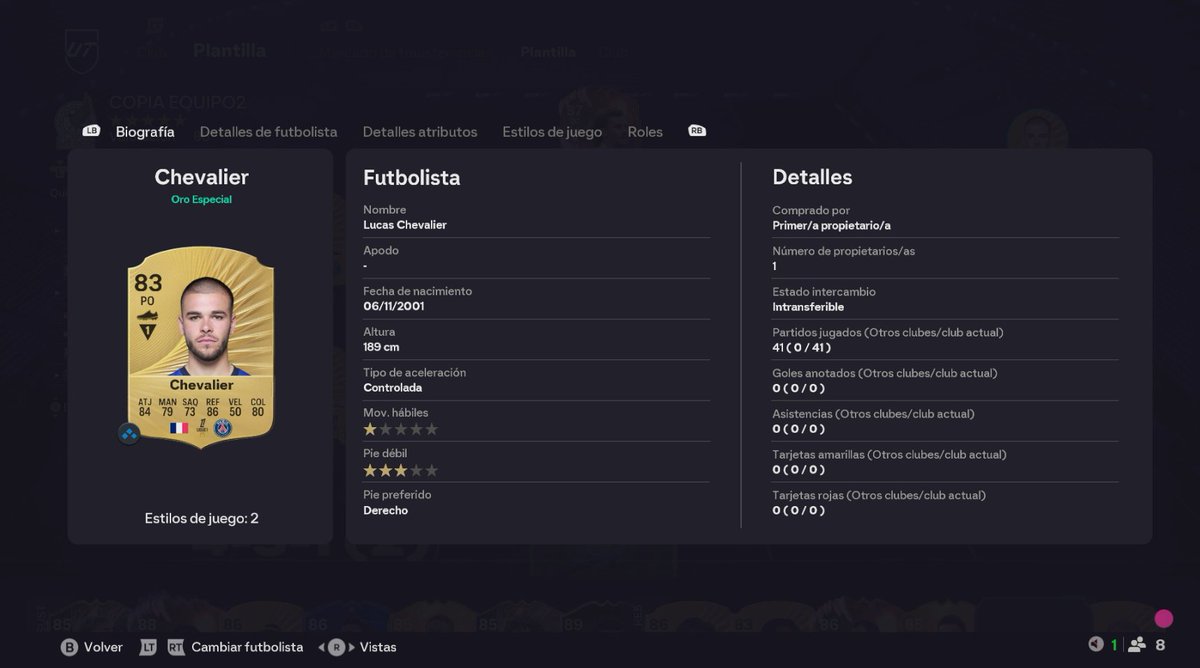This screenshot has height=668, width=1200.
Task: Go to the Roles tab
Action: [x=645, y=132]
